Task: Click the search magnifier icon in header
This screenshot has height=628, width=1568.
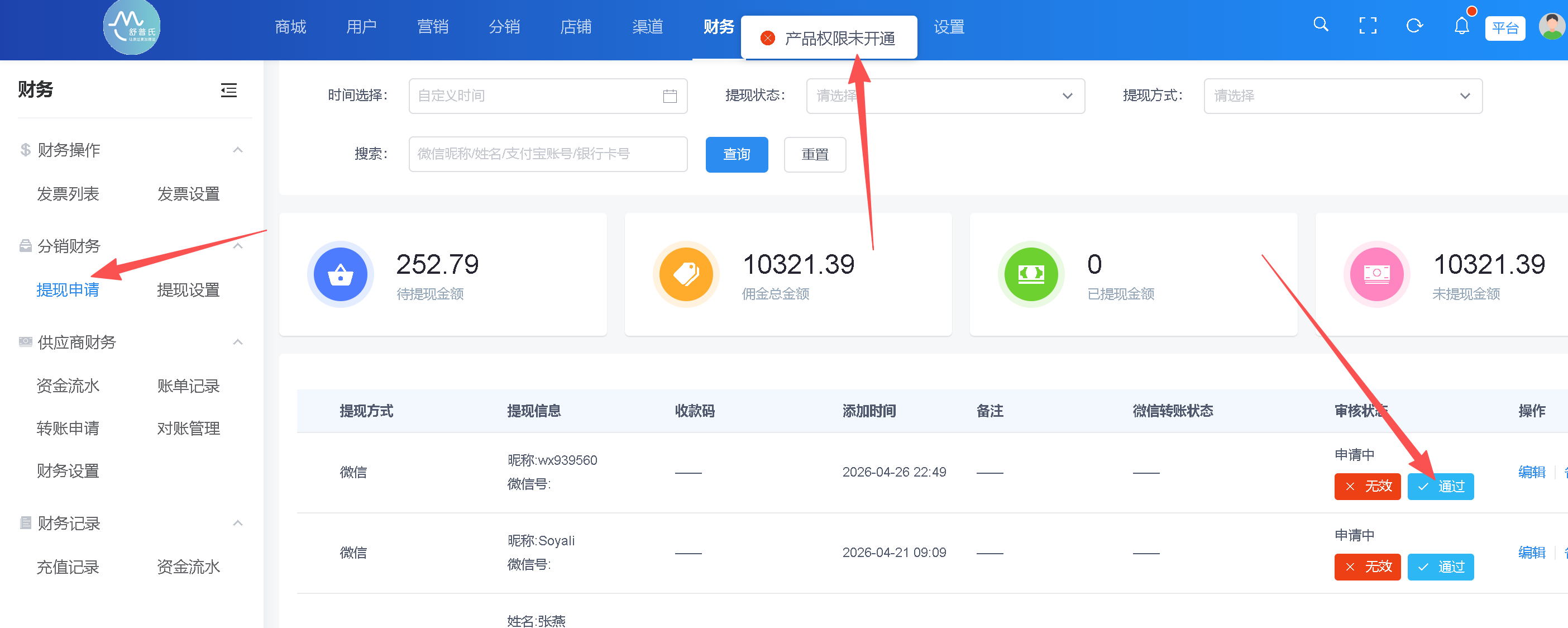Action: point(1320,25)
